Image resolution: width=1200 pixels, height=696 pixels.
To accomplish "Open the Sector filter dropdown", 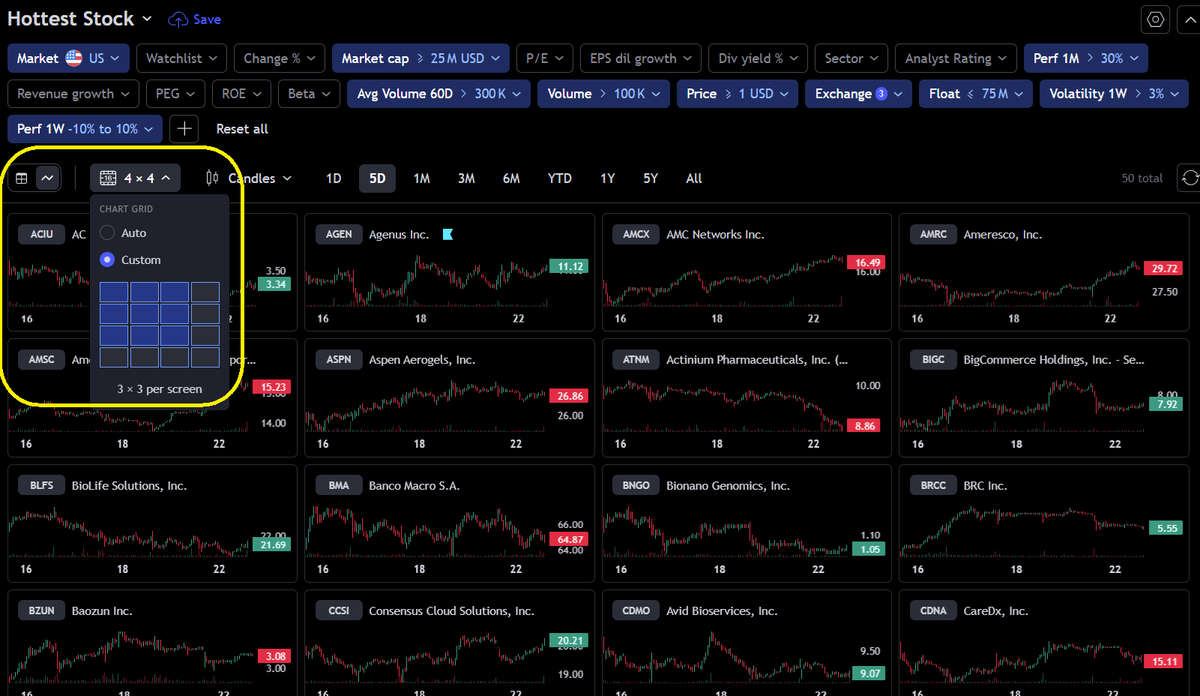I will pos(851,58).
